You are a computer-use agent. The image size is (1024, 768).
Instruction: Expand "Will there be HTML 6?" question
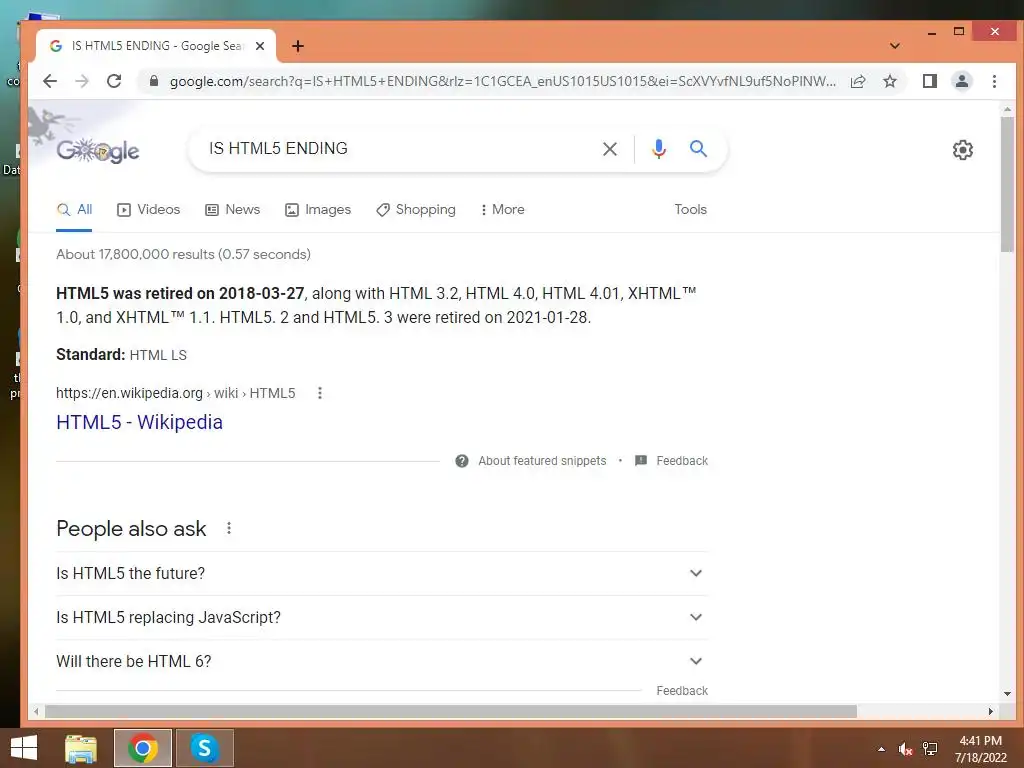pos(382,662)
